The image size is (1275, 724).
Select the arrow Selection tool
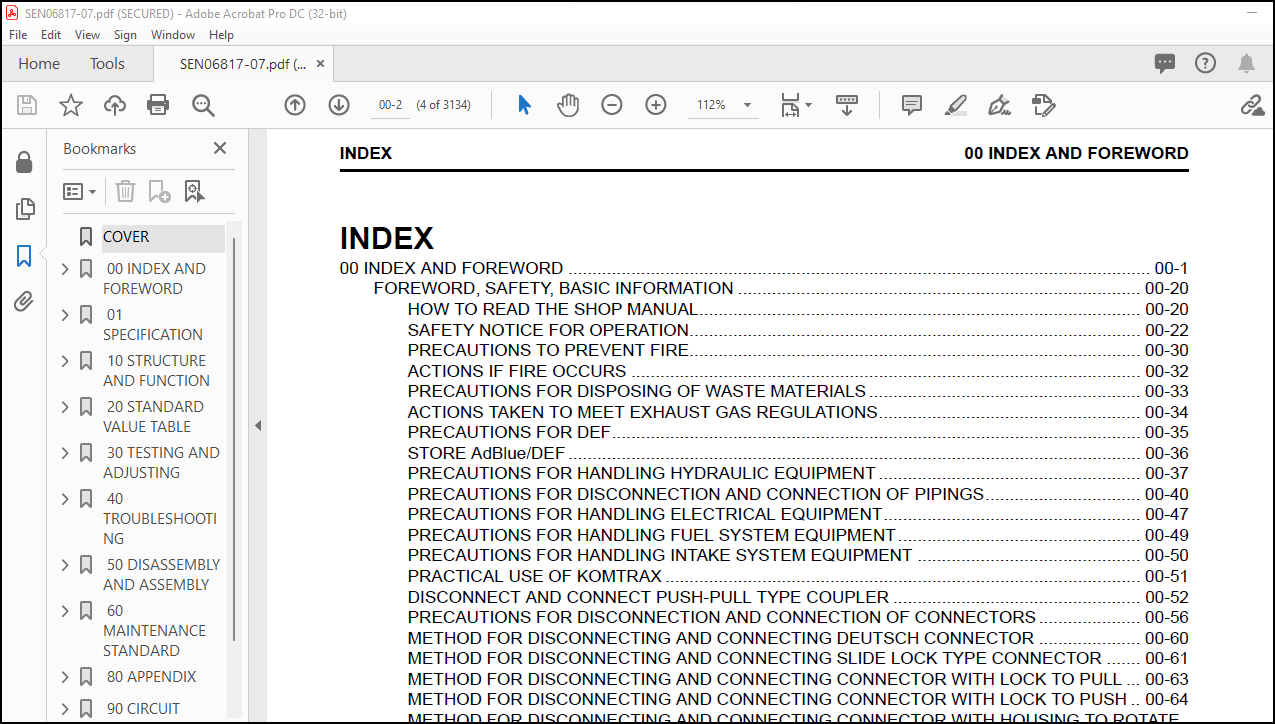click(524, 105)
